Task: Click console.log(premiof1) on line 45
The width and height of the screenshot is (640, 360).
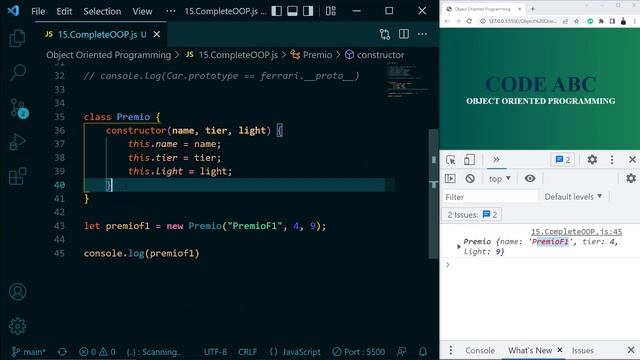Action: [141, 253]
